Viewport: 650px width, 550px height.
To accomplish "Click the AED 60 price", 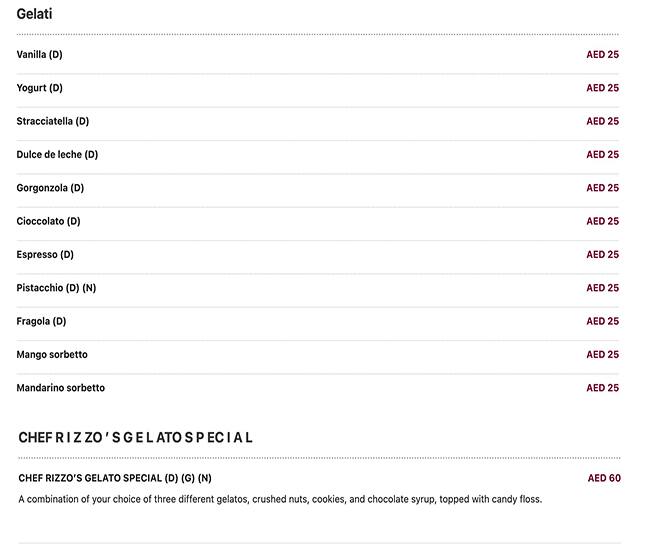I will click(x=604, y=478).
